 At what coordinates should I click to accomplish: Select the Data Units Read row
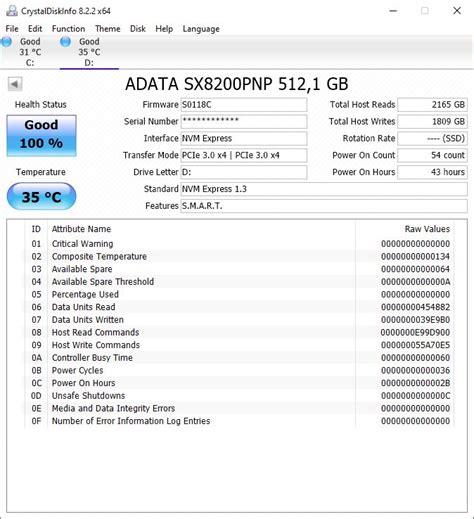[239, 307]
